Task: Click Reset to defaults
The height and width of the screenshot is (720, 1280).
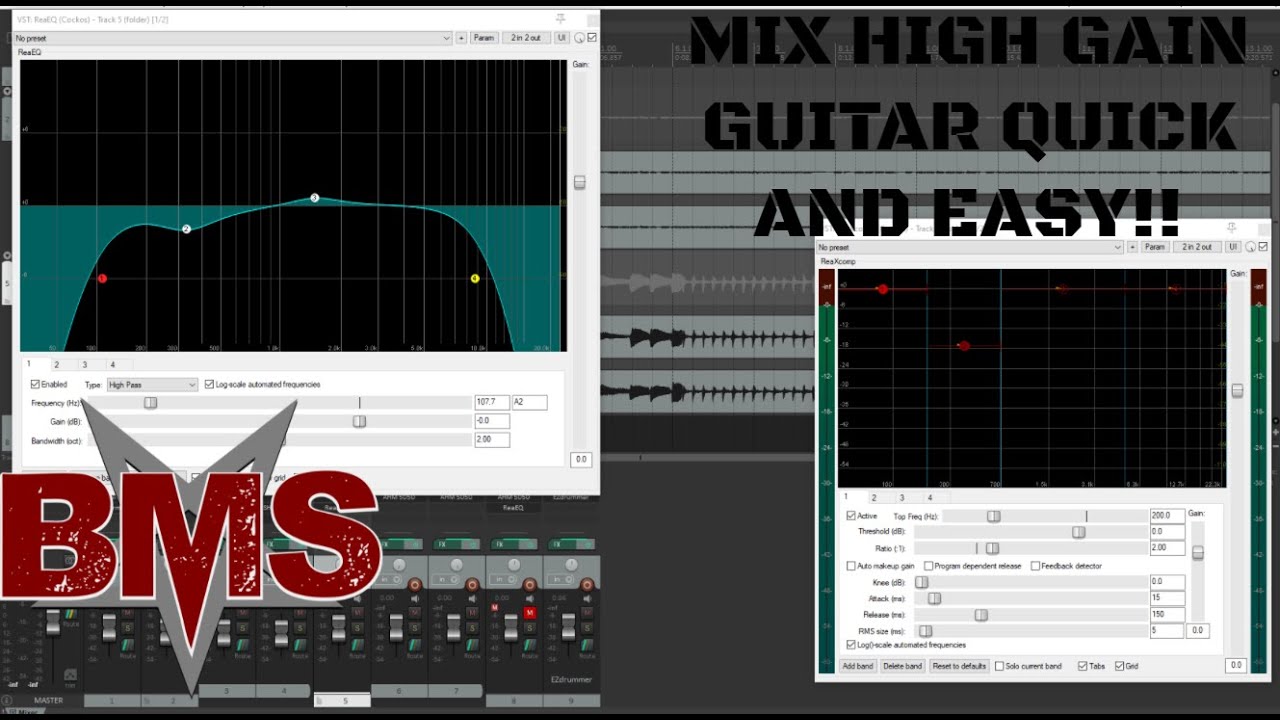Action: [x=959, y=666]
